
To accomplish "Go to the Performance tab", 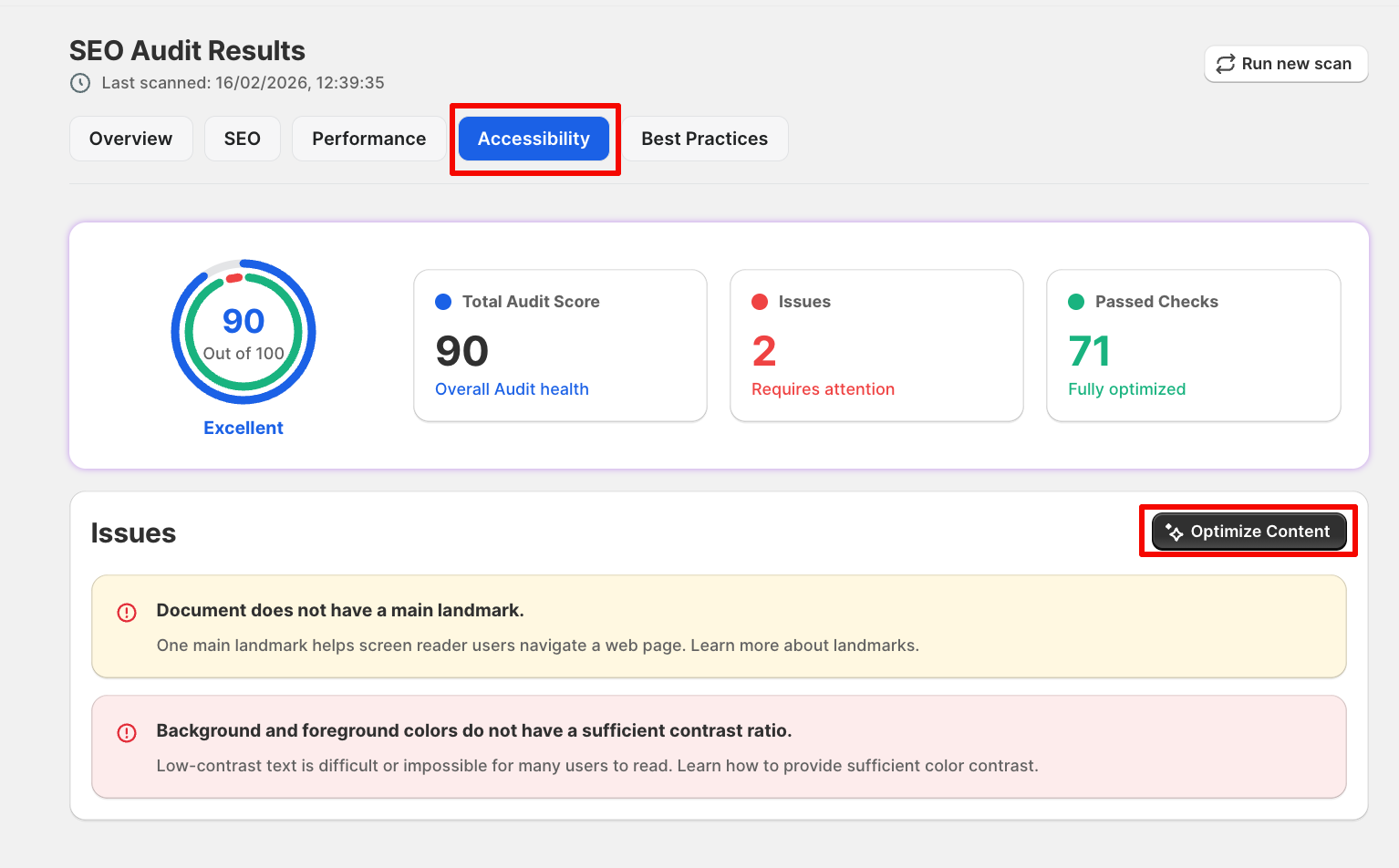I will pyautogui.click(x=368, y=139).
